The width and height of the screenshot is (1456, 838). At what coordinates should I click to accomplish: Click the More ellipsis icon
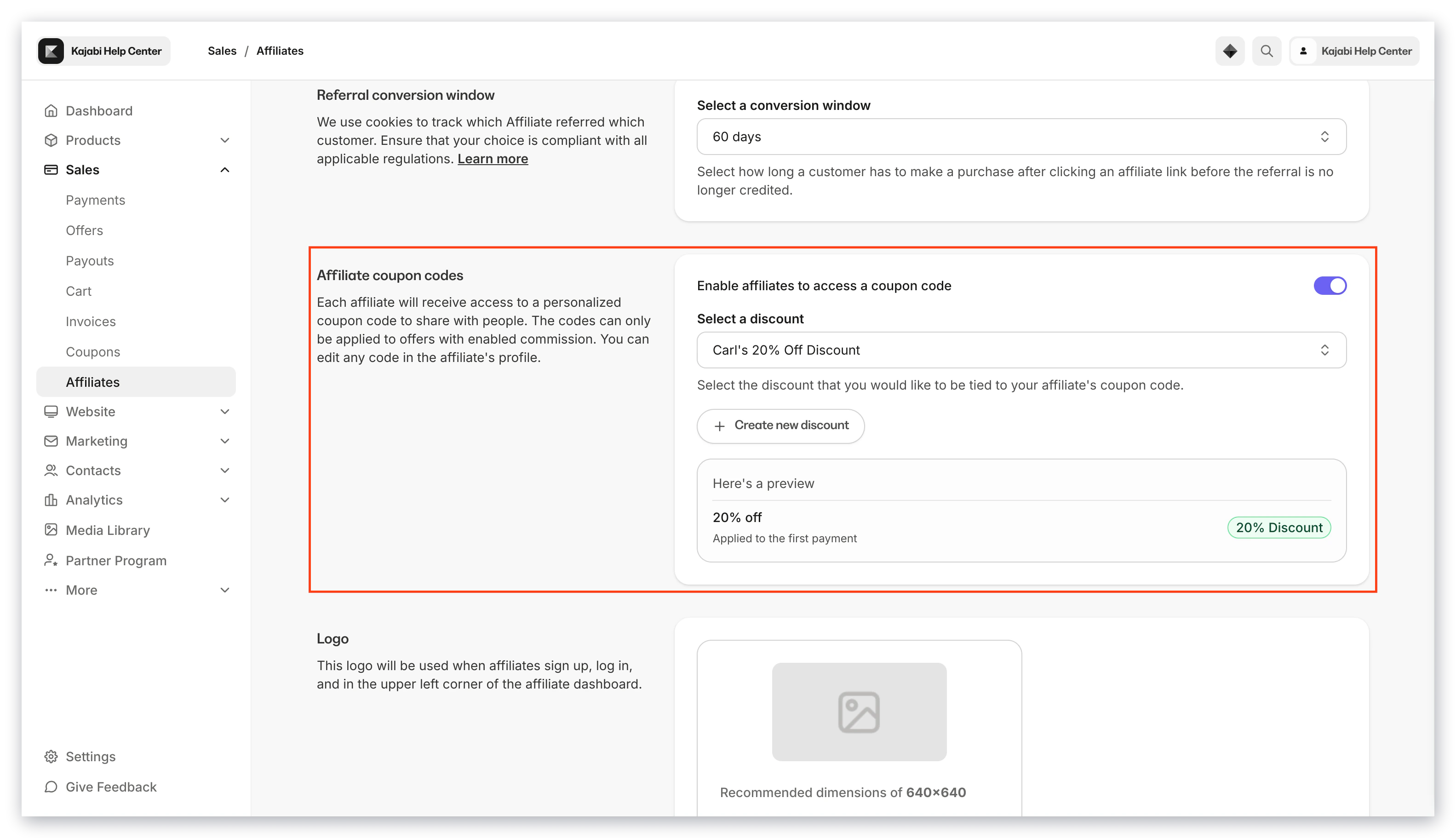[x=51, y=589]
